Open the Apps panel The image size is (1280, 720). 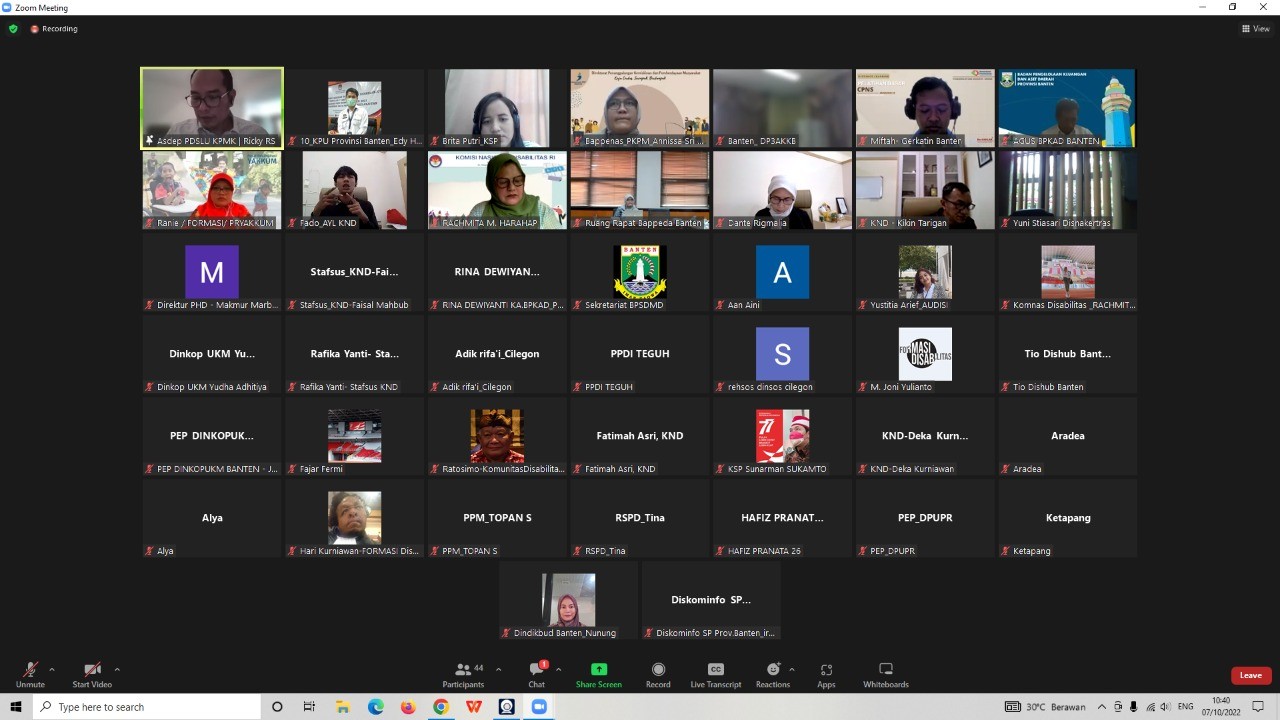point(826,675)
